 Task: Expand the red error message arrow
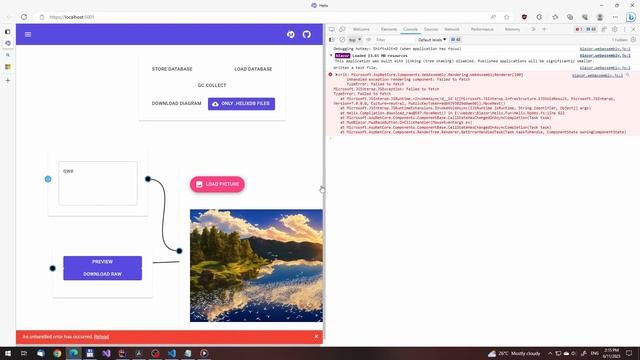click(x=336, y=75)
